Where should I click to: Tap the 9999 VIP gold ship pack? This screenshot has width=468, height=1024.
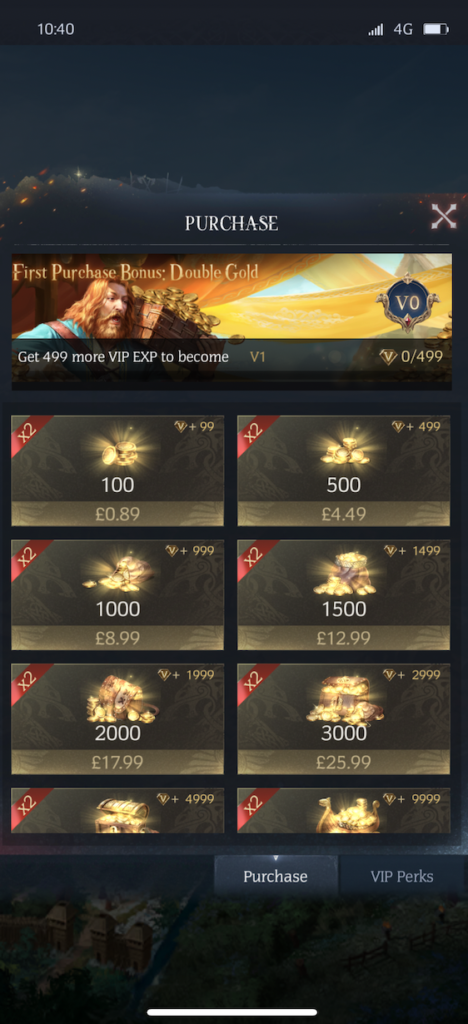click(343, 810)
